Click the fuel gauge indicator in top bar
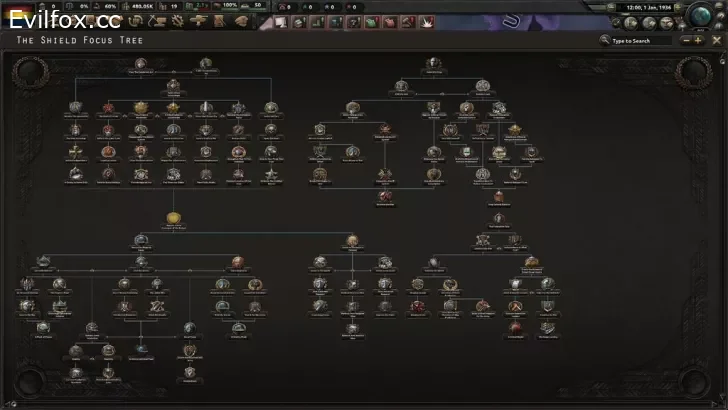The width and height of the screenshot is (728, 410). (198, 6)
